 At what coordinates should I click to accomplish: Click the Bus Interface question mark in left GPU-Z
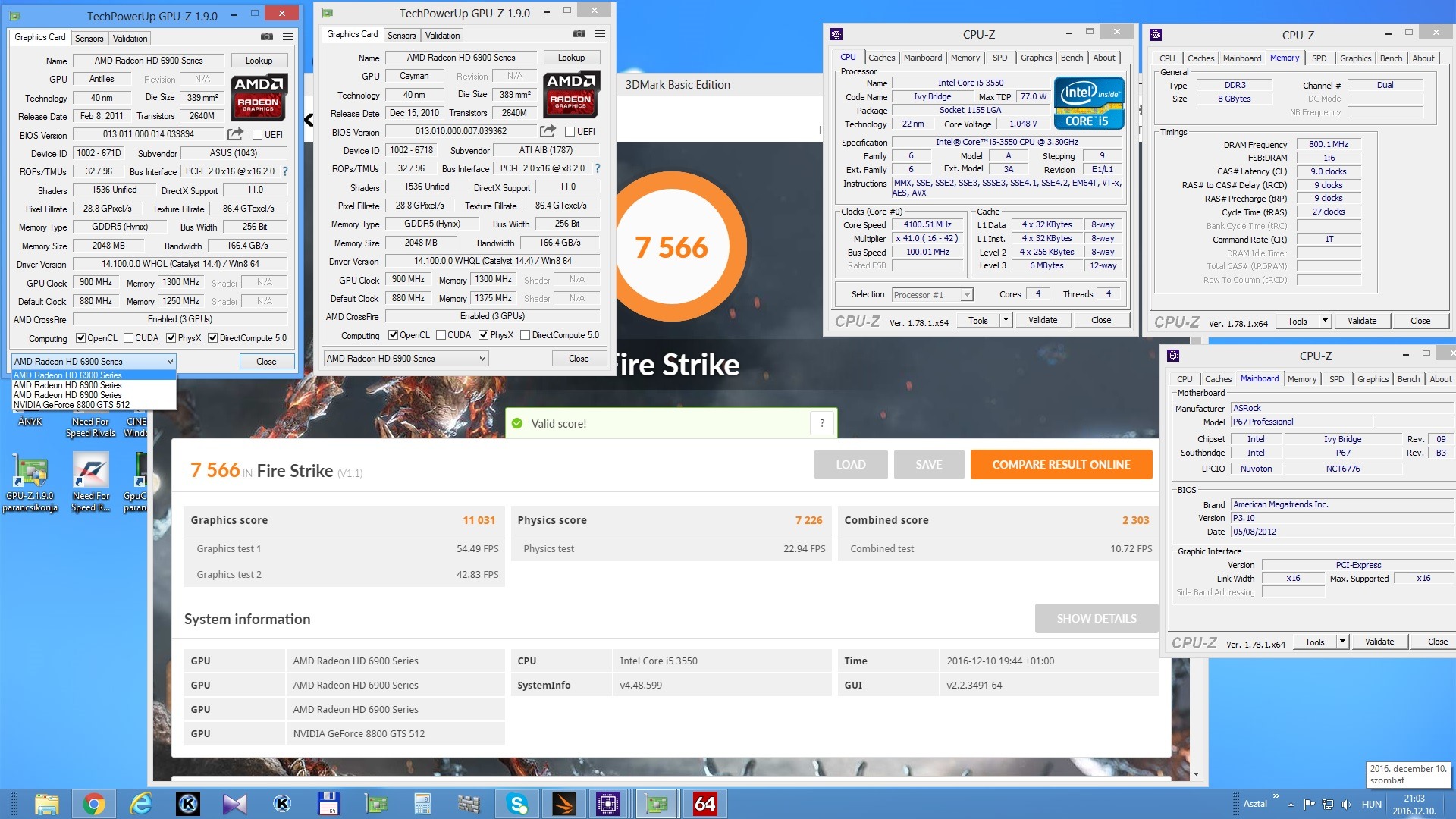pyautogui.click(x=285, y=171)
